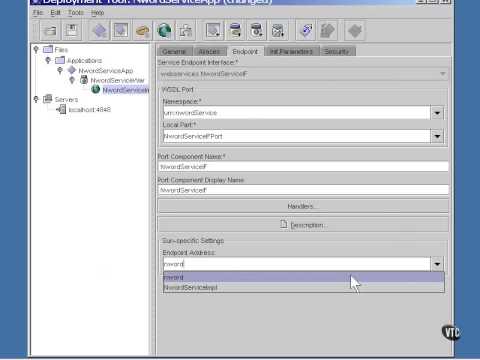Click the last greyed-out diamond toolbar icon
480x360 pixels.
355,31
